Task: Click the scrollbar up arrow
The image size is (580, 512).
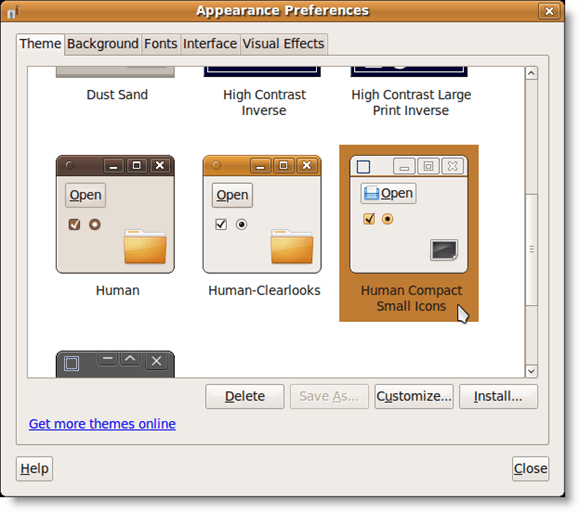Action: tap(532, 73)
